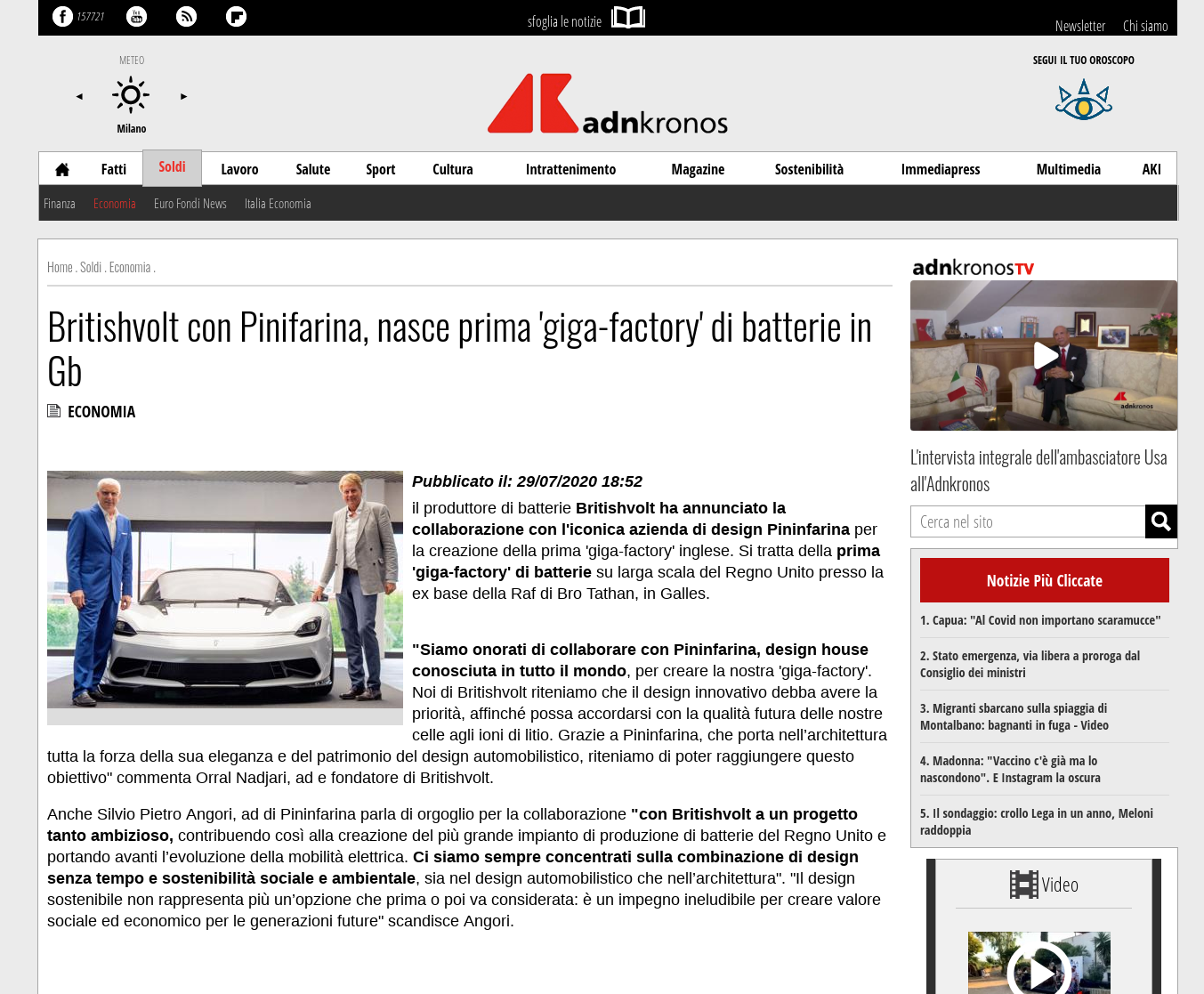Open the RSS feed icon

(186, 16)
